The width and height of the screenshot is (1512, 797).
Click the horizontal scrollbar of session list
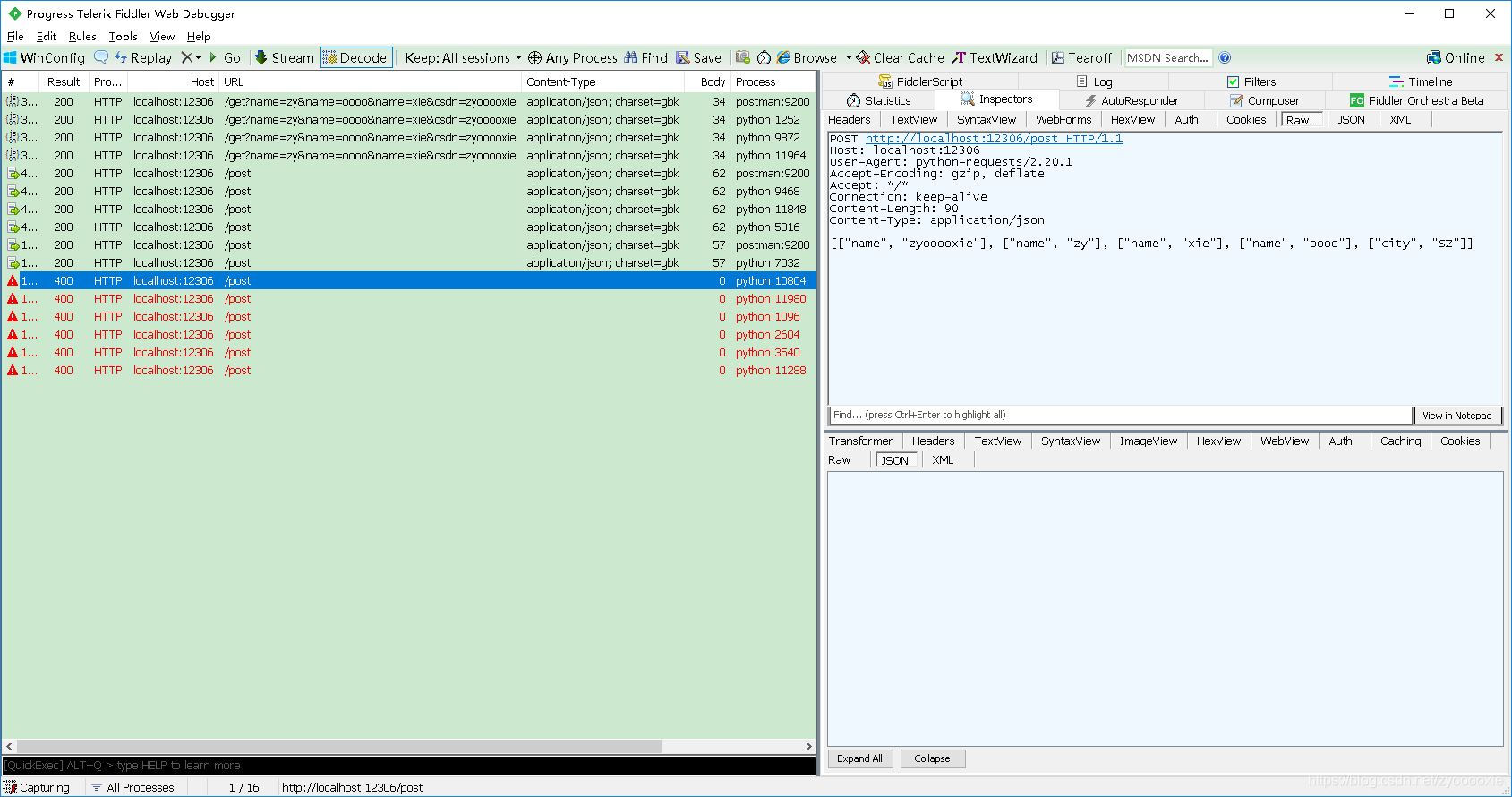click(338, 746)
